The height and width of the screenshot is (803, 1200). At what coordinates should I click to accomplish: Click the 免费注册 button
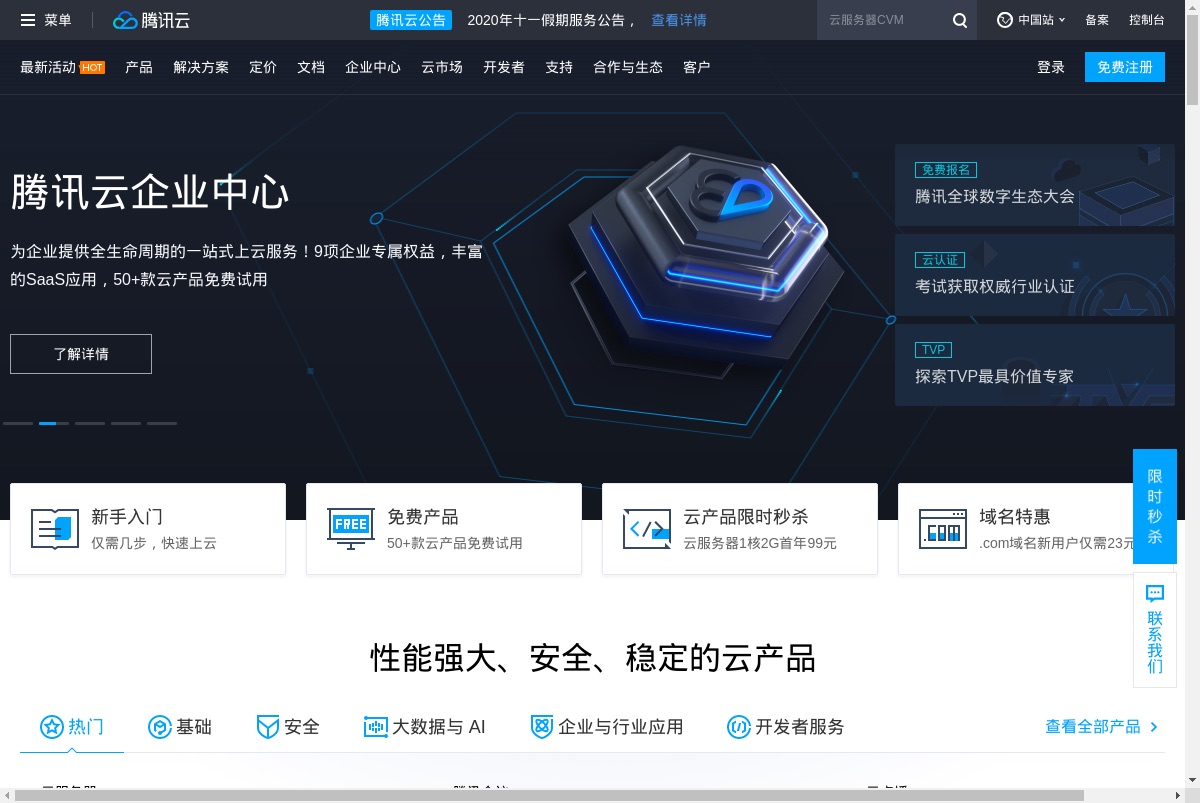[x=1125, y=67]
